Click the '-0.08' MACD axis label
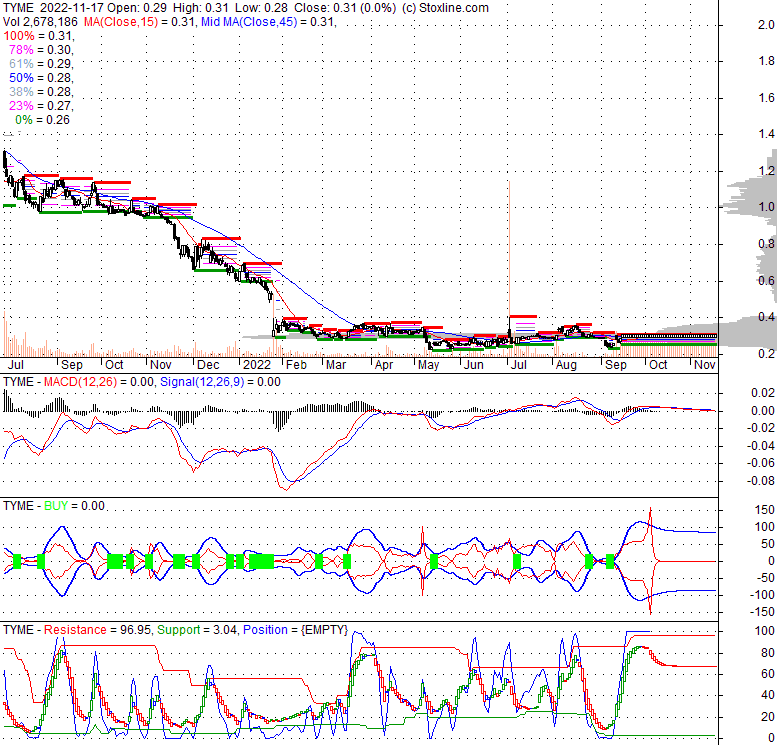The image size is (778, 746). (760, 481)
